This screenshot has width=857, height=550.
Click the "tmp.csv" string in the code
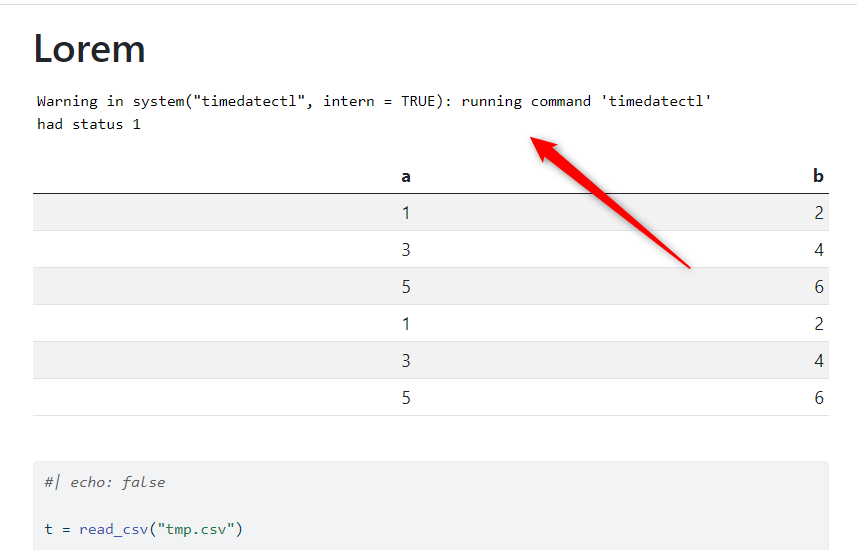pyautogui.click(x=196, y=530)
